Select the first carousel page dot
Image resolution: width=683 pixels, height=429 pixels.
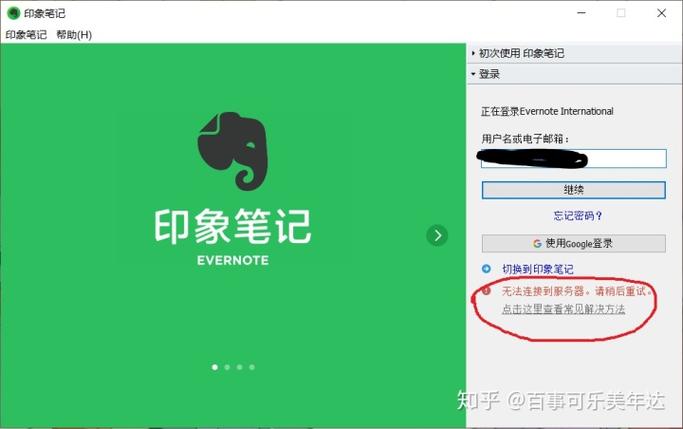[x=215, y=367]
